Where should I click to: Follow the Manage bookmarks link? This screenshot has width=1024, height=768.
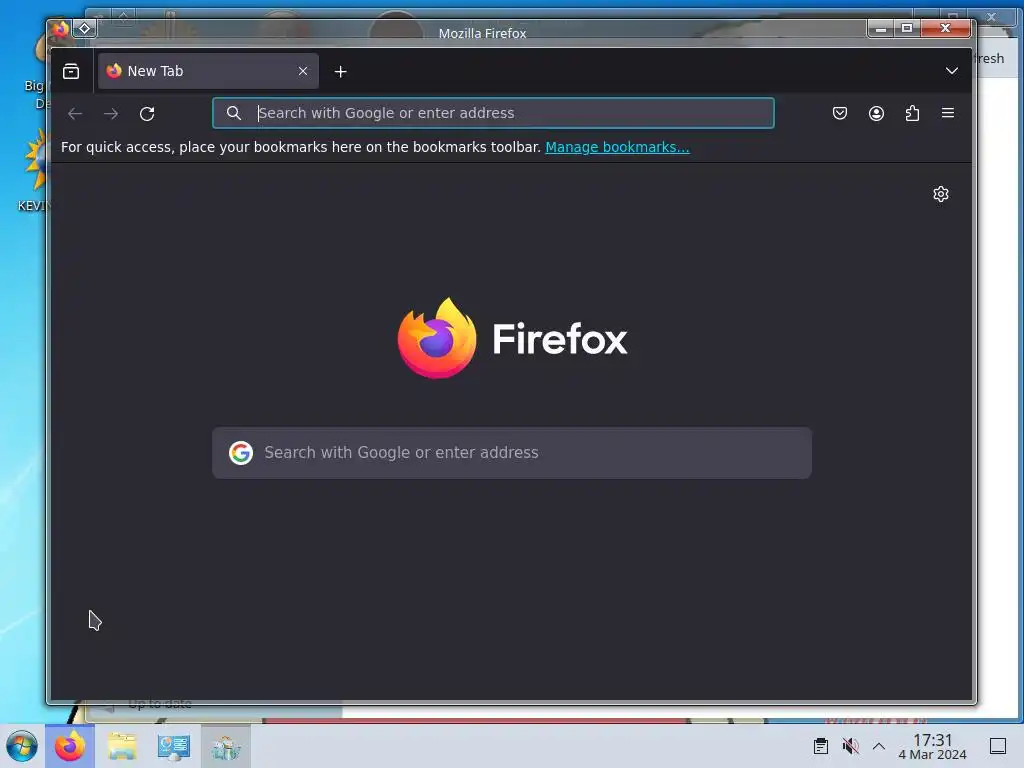(x=617, y=147)
